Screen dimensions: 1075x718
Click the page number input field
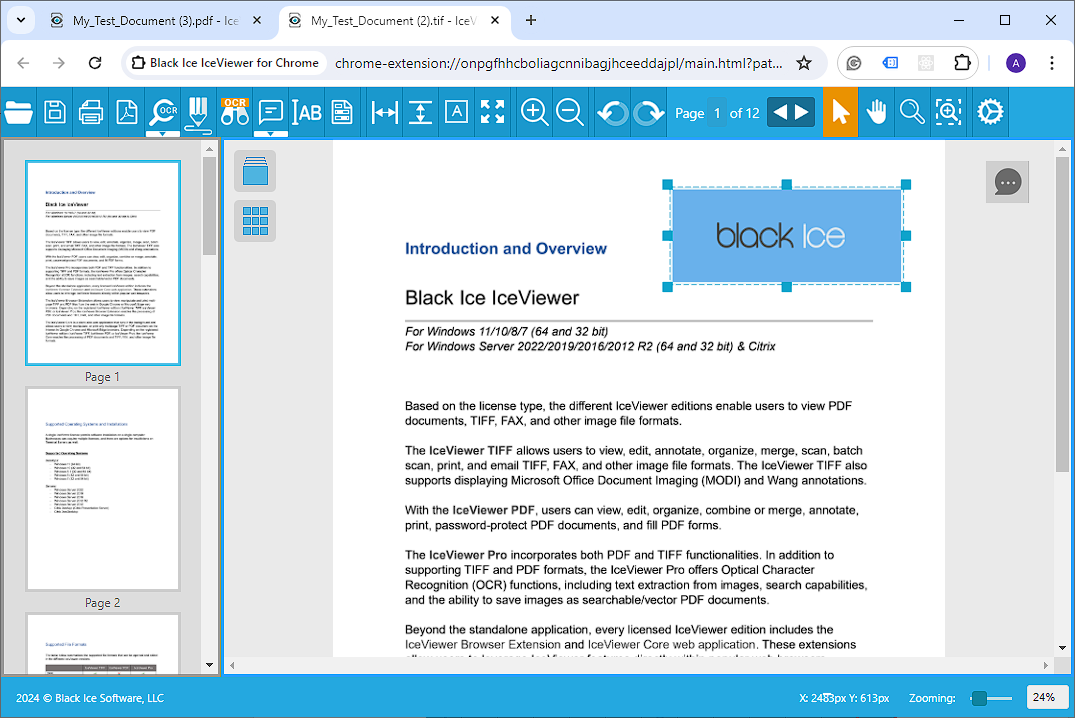(717, 112)
